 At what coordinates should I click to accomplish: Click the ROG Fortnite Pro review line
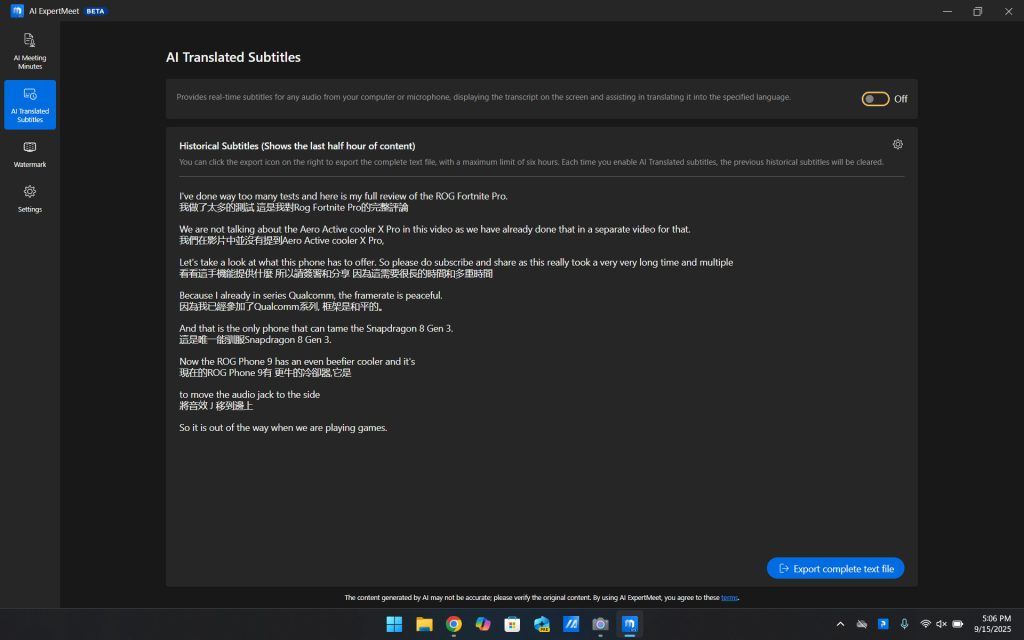click(344, 196)
